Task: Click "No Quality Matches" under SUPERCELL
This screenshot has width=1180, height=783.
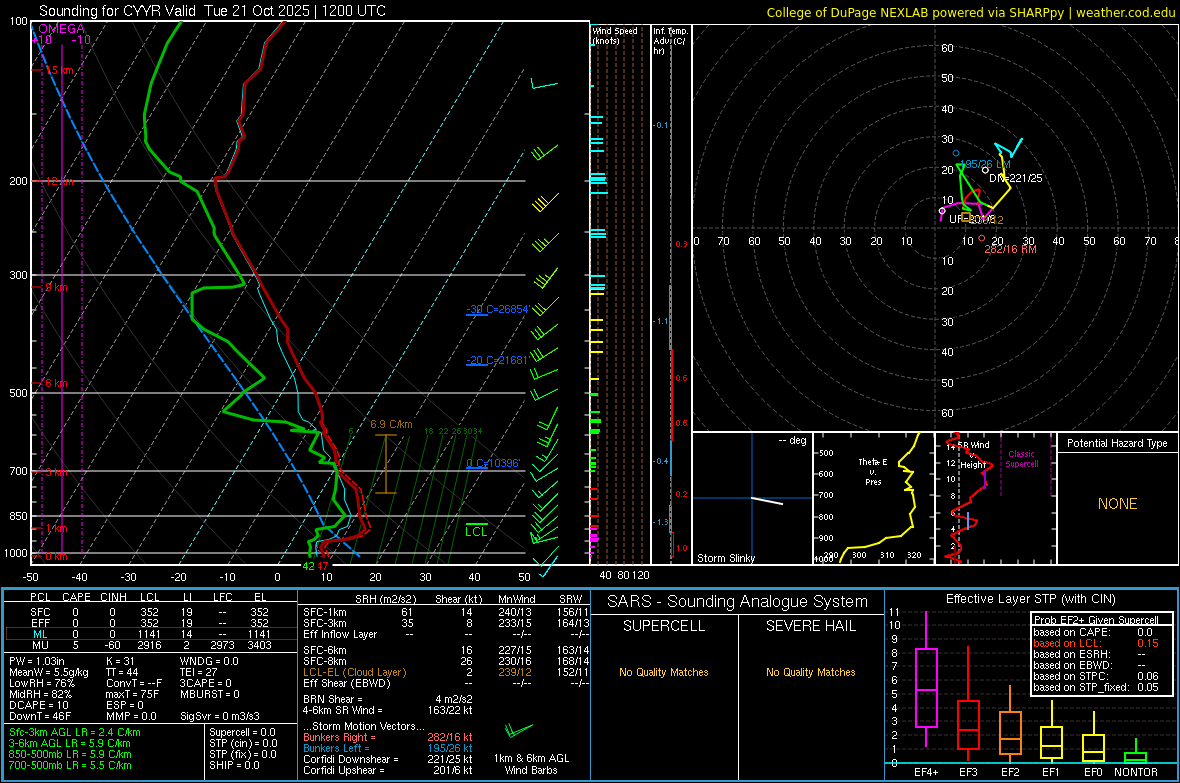Action: coord(664,672)
